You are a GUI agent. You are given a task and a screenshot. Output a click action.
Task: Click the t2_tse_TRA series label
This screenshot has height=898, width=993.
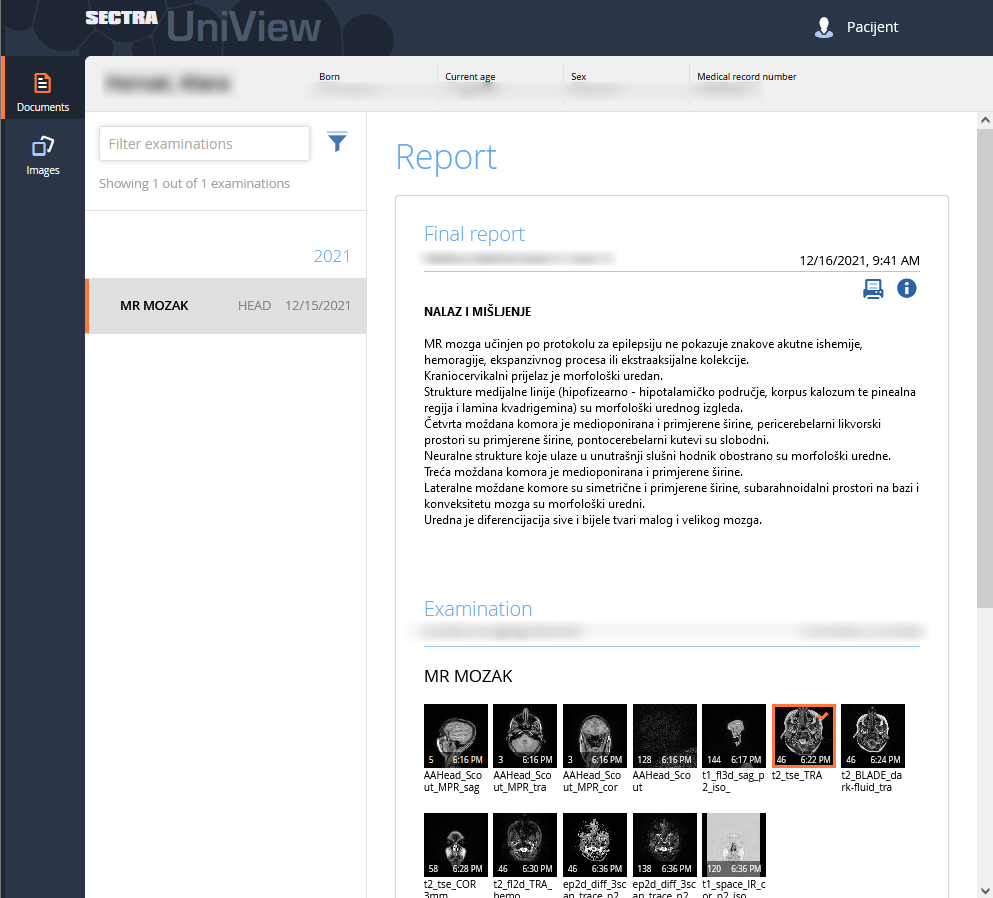[797, 775]
